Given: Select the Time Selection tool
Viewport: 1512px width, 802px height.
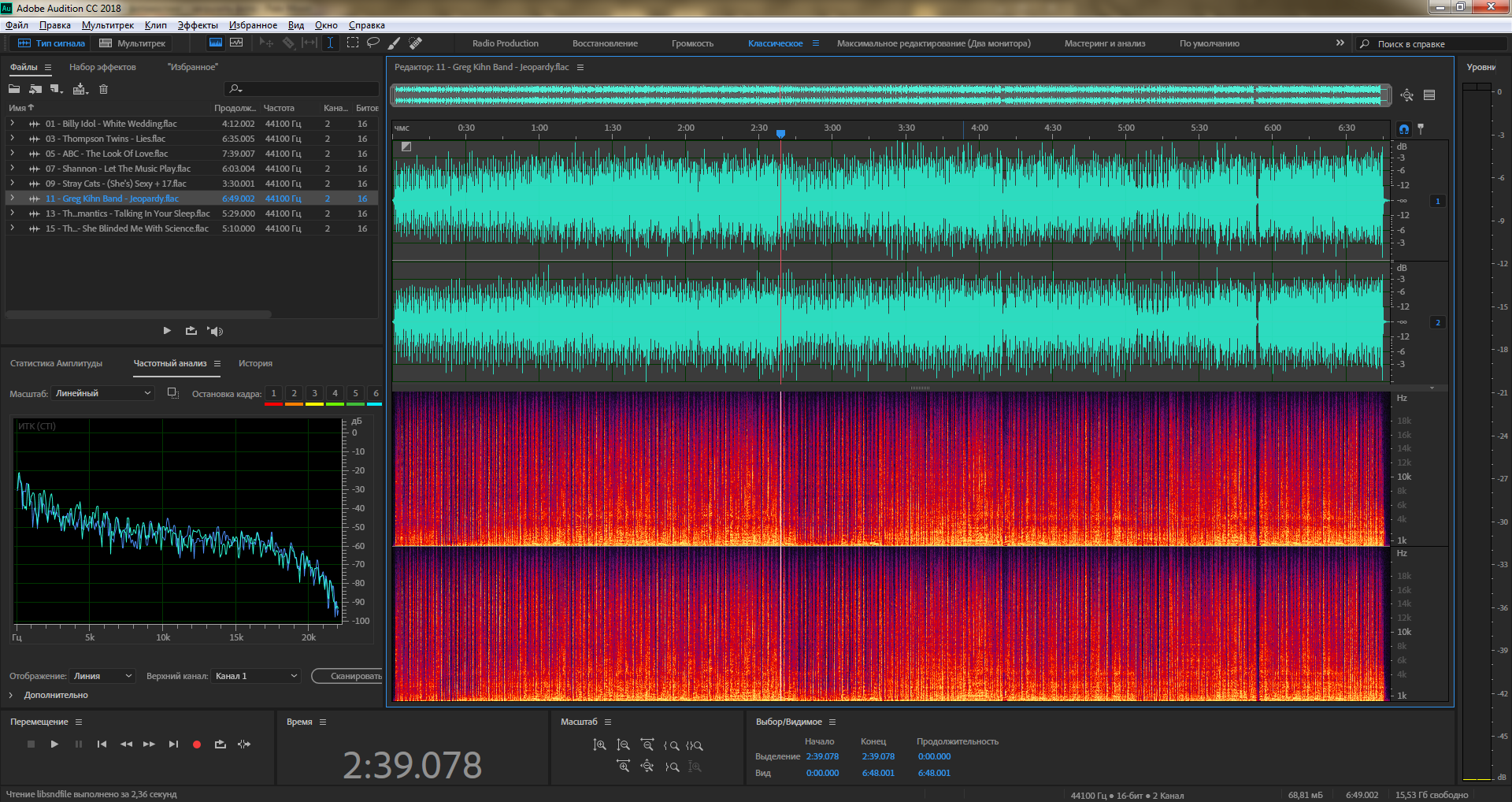Looking at the screenshot, I should click(331, 43).
